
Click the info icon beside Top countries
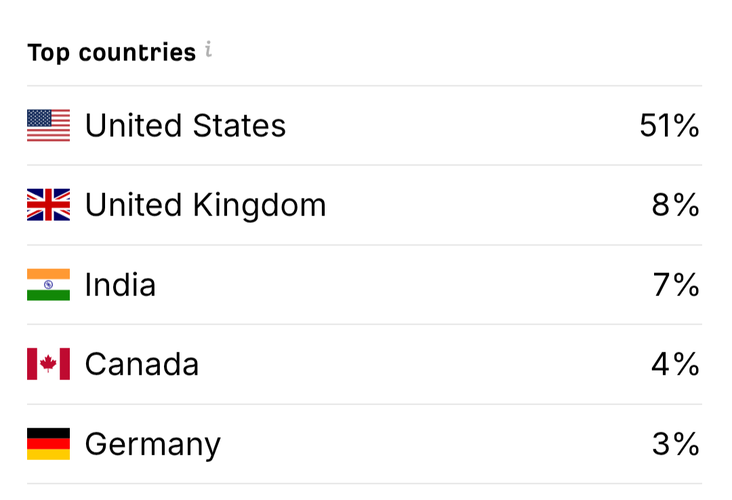pyautogui.click(x=208, y=49)
